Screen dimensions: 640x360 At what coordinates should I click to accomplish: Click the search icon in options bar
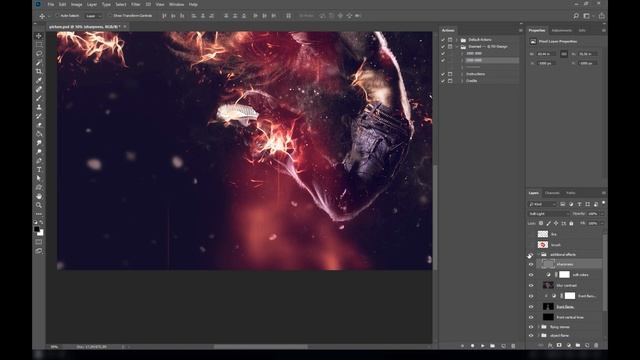[x=576, y=16]
